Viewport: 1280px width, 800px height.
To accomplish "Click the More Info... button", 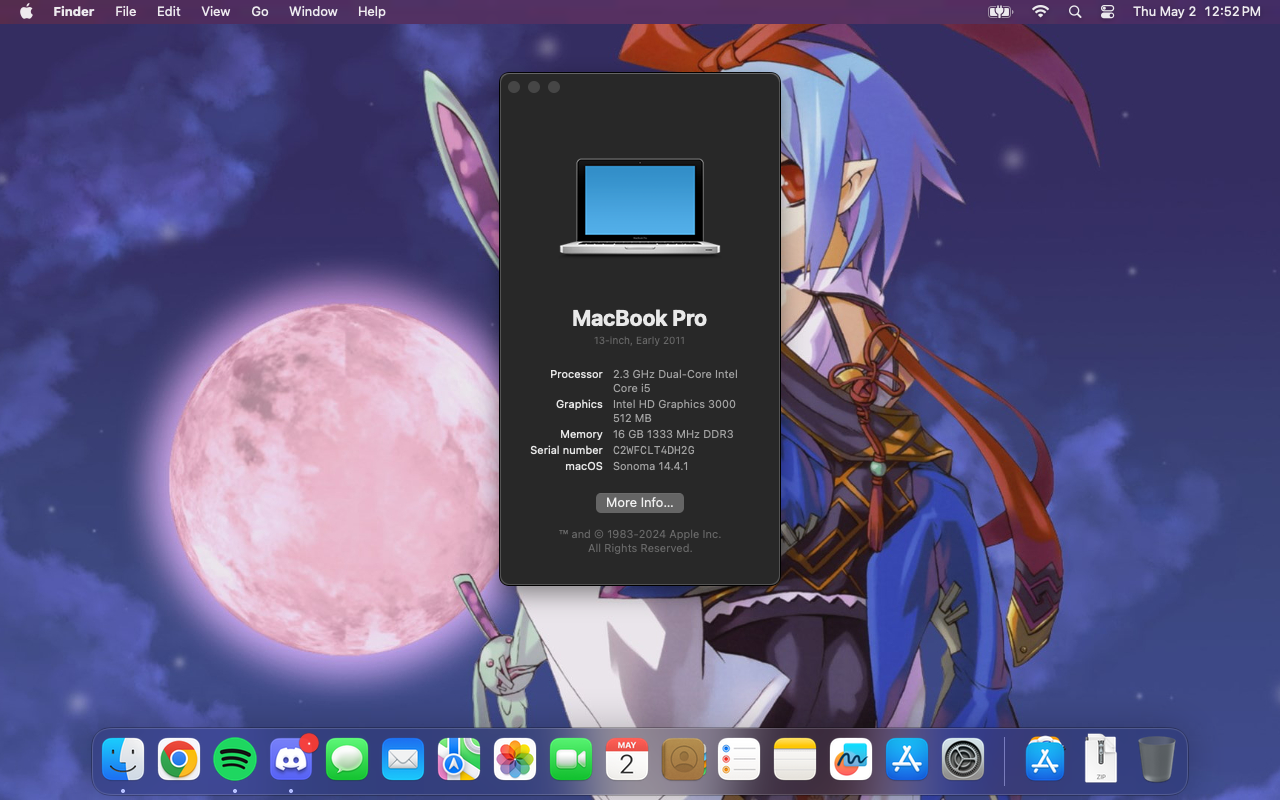I will point(640,503).
